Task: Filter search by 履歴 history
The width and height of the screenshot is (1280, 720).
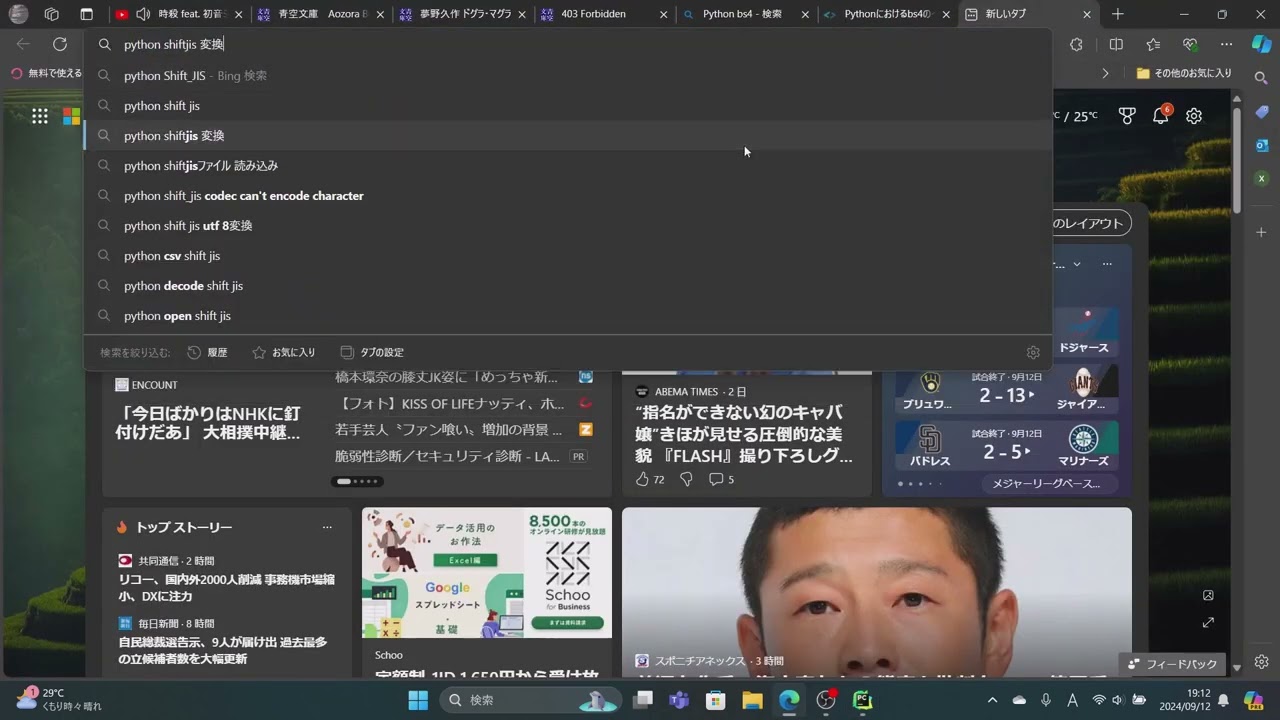Action: (x=208, y=352)
